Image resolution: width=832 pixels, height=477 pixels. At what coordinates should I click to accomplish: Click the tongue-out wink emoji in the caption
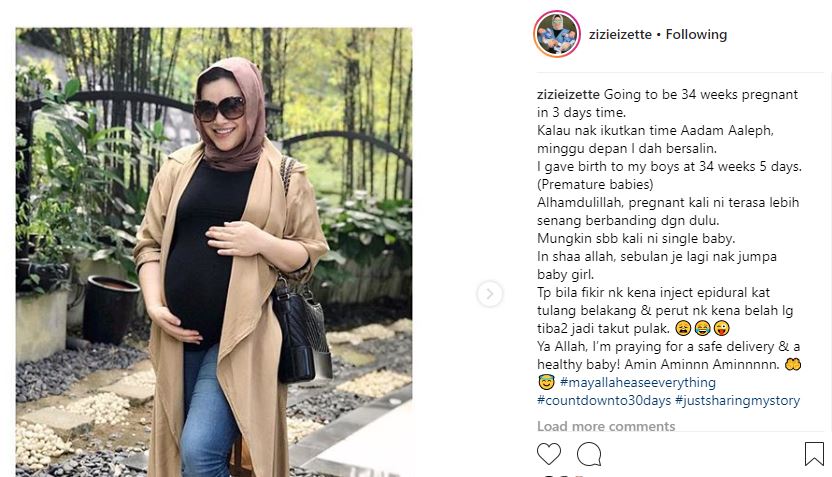(721, 328)
